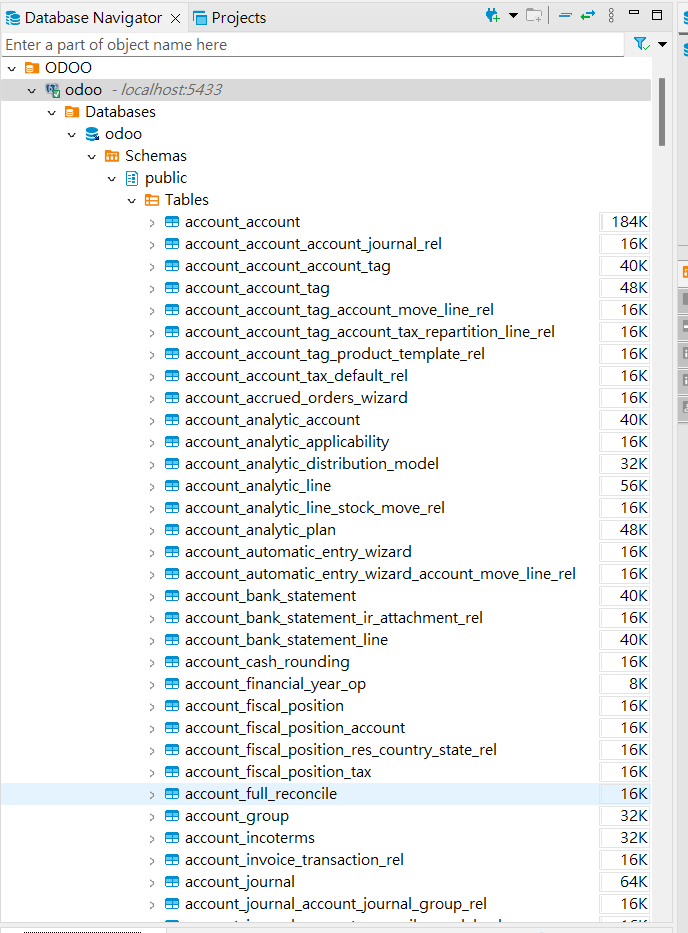This screenshot has width=688, height=933.
Task: Click the create new folder toolbar icon
Action: pos(534,15)
